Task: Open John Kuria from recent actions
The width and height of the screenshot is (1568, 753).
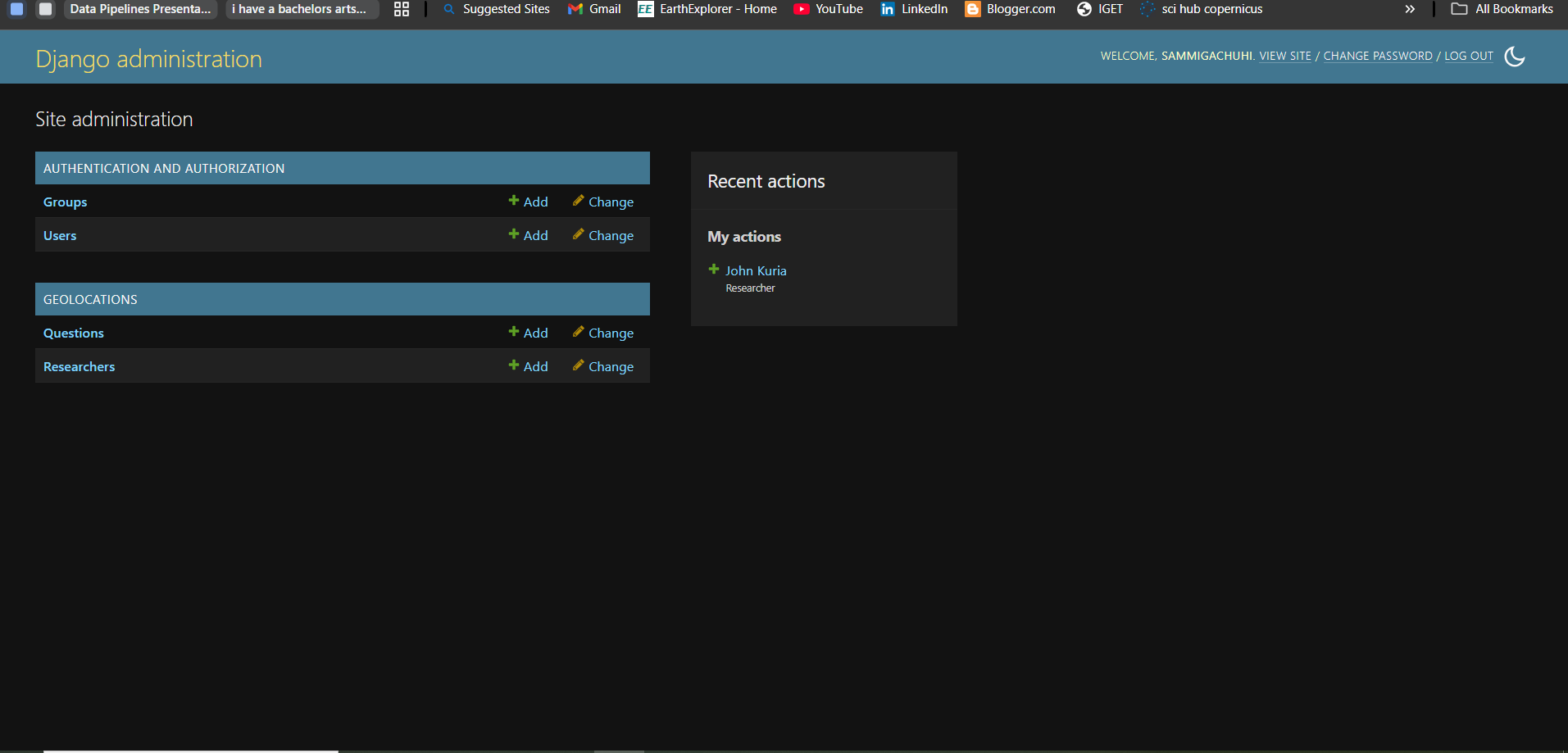Action: tap(755, 271)
